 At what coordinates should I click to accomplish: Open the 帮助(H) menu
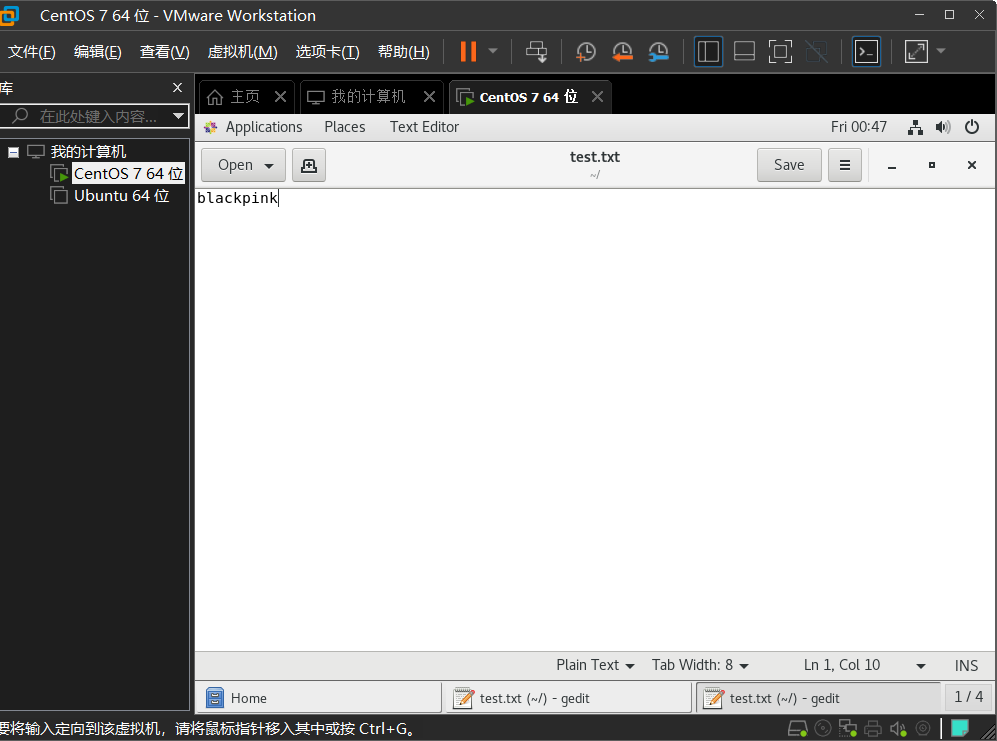tap(403, 52)
